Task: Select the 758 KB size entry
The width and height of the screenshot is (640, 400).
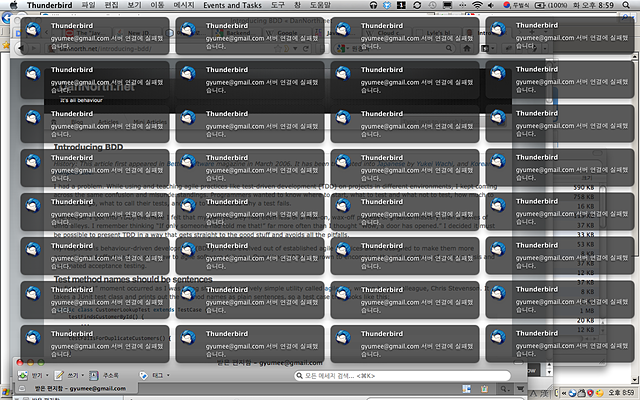Action: 583,197
